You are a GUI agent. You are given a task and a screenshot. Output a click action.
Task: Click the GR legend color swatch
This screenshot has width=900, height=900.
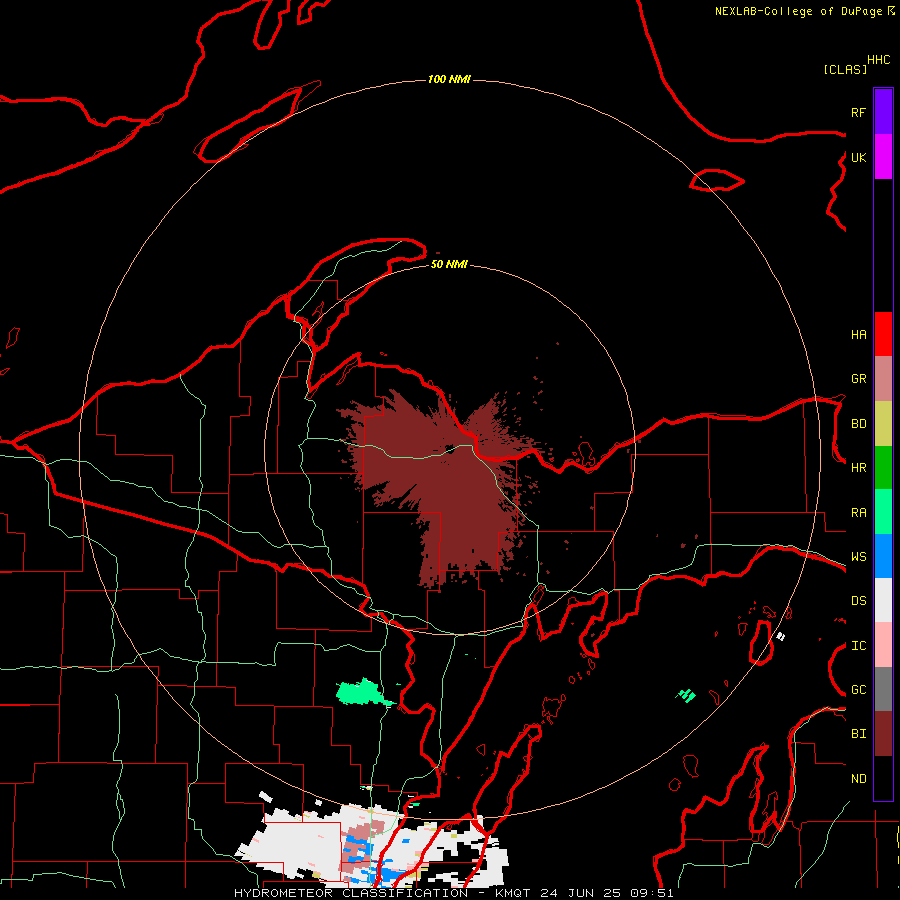883,379
